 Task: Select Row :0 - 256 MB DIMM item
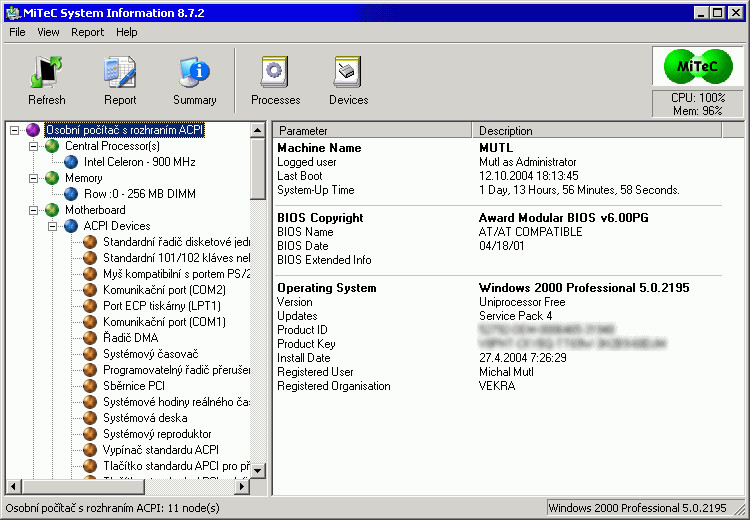pyautogui.click(x=140, y=194)
